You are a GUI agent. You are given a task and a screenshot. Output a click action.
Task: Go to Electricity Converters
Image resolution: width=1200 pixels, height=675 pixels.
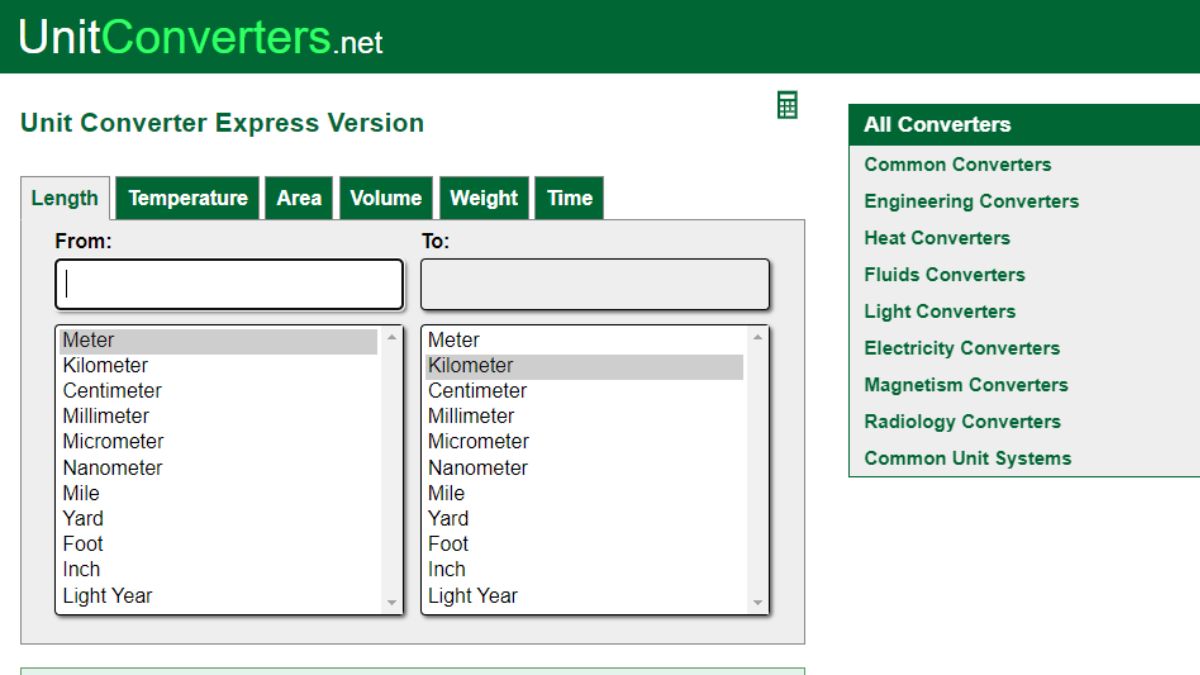(x=961, y=348)
